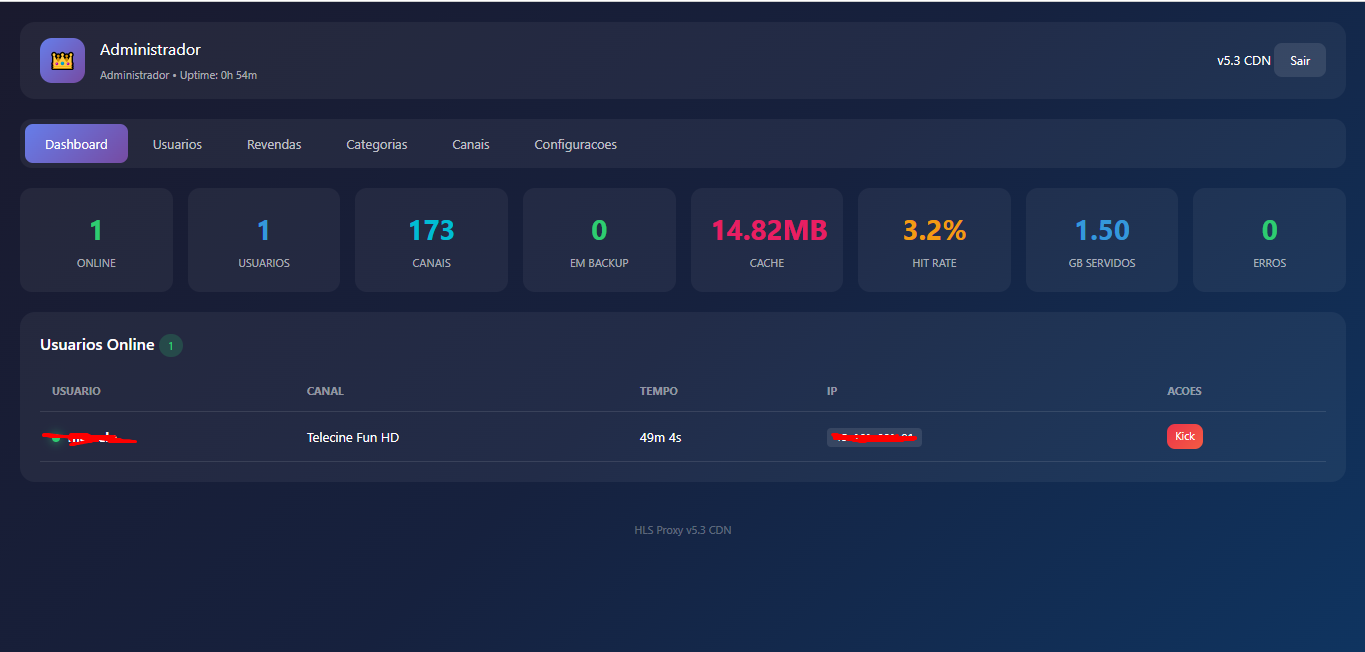The image size is (1365, 652).
Task: Click the green online status dot
Action: [55, 437]
